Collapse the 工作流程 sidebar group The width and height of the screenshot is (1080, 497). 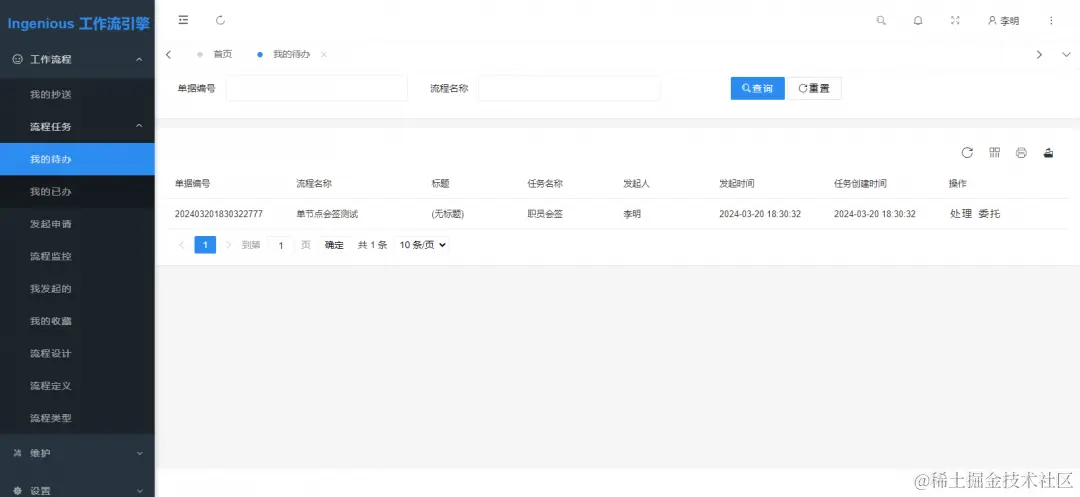click(x=77, y=59)
